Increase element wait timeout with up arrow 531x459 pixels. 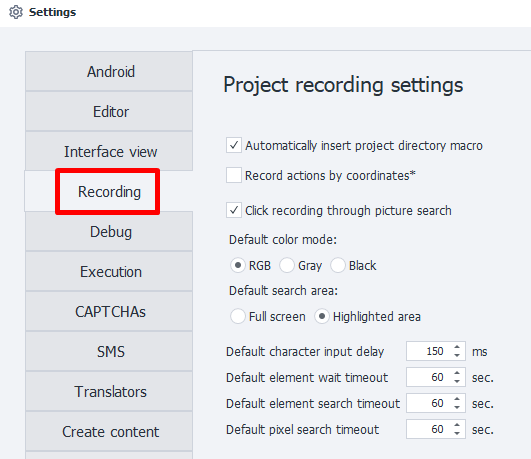coord(457,373)
